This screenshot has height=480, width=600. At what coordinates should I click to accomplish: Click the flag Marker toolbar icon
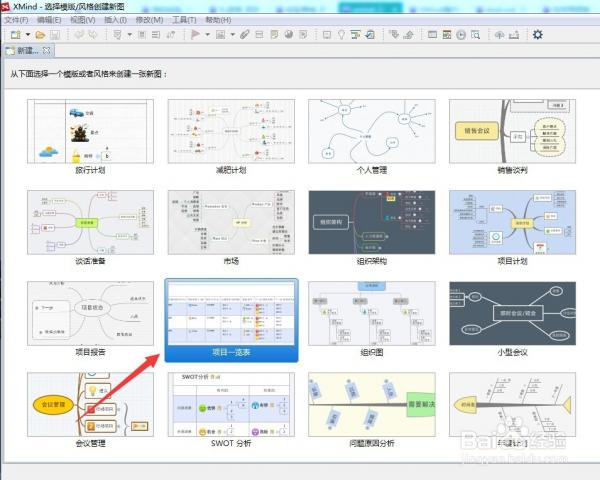pos(195,35)
